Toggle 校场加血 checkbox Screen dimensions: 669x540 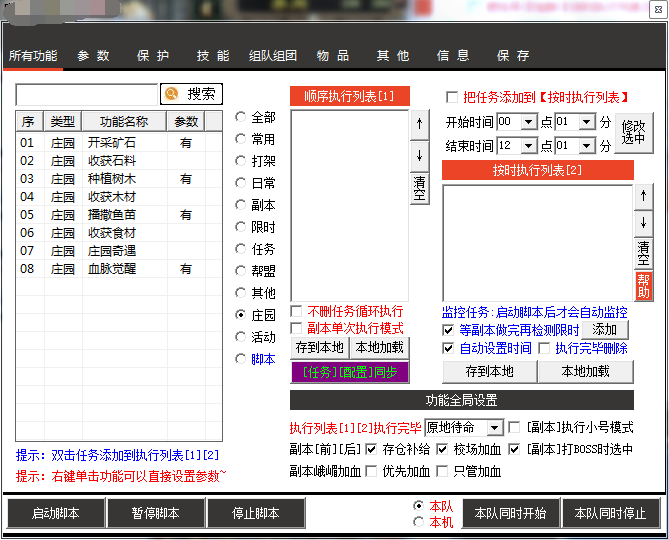442,449
